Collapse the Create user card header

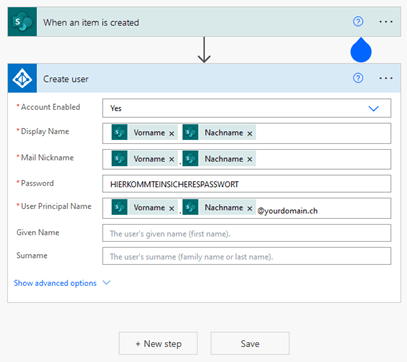tap(204, 78)
